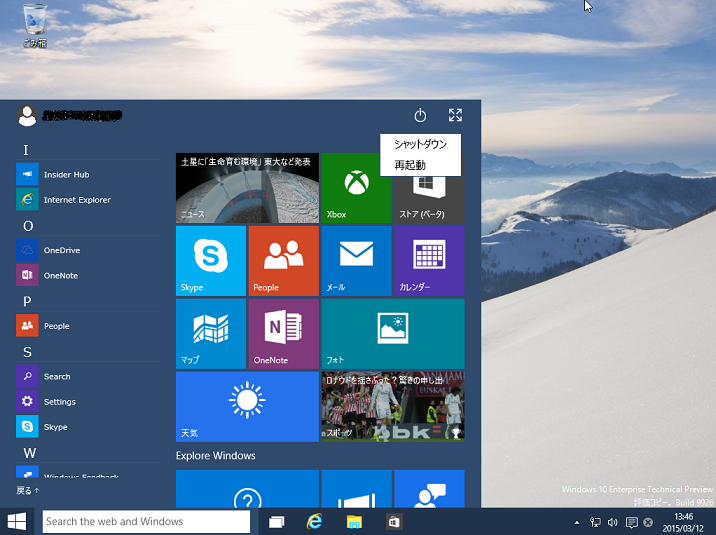The image size is (716, 535).
Task: Launch Insider Hub from the app list
Action: [89, 174]
